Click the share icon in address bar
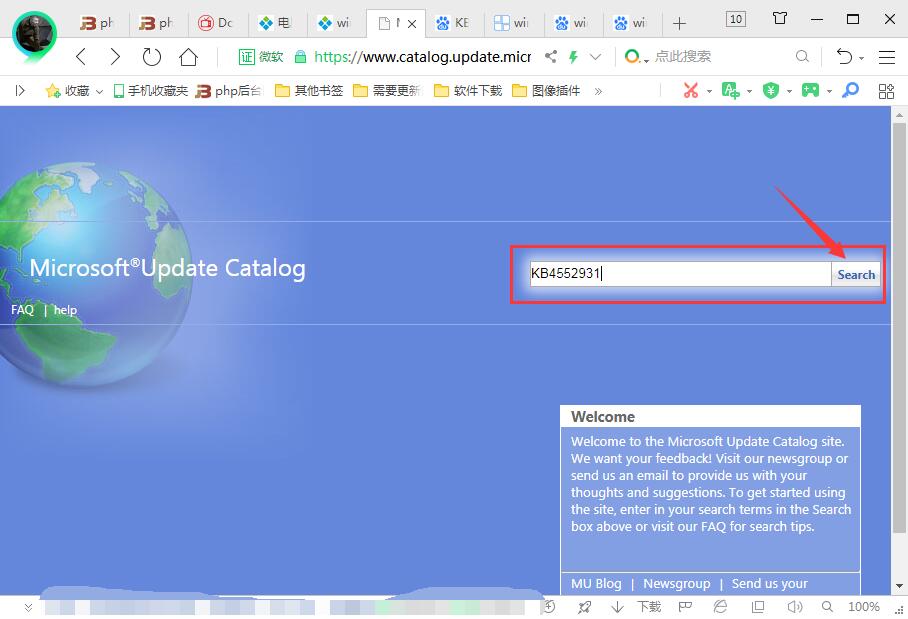Image resolution: width=908 pixels, height=619 pixels. click(x=551, y=57)
